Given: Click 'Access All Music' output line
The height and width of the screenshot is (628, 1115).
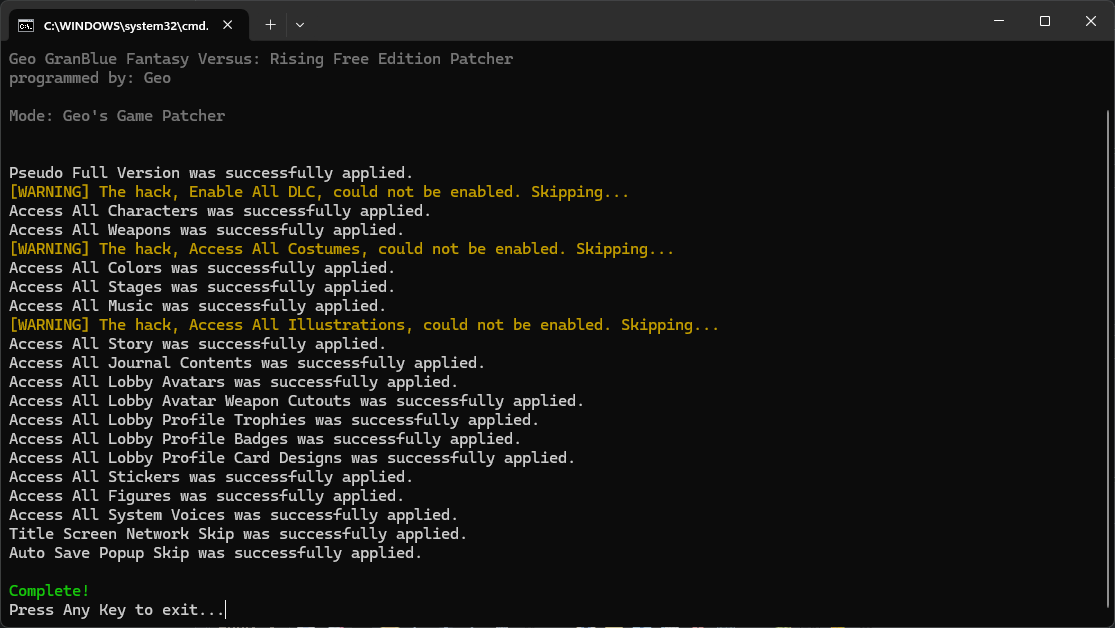Looking at the screenshot, I should coord(197,306).
